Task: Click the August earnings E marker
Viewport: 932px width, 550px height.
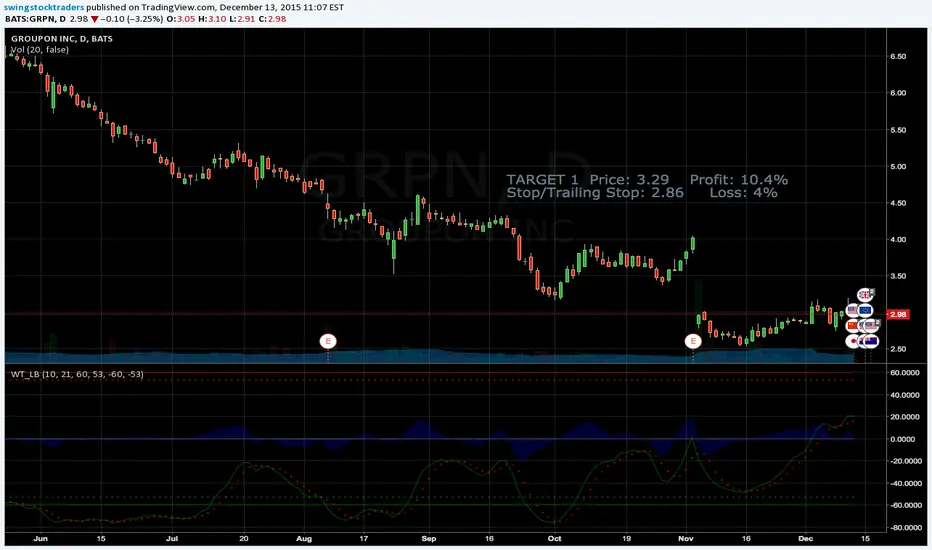Action: [x=328, y=341]
